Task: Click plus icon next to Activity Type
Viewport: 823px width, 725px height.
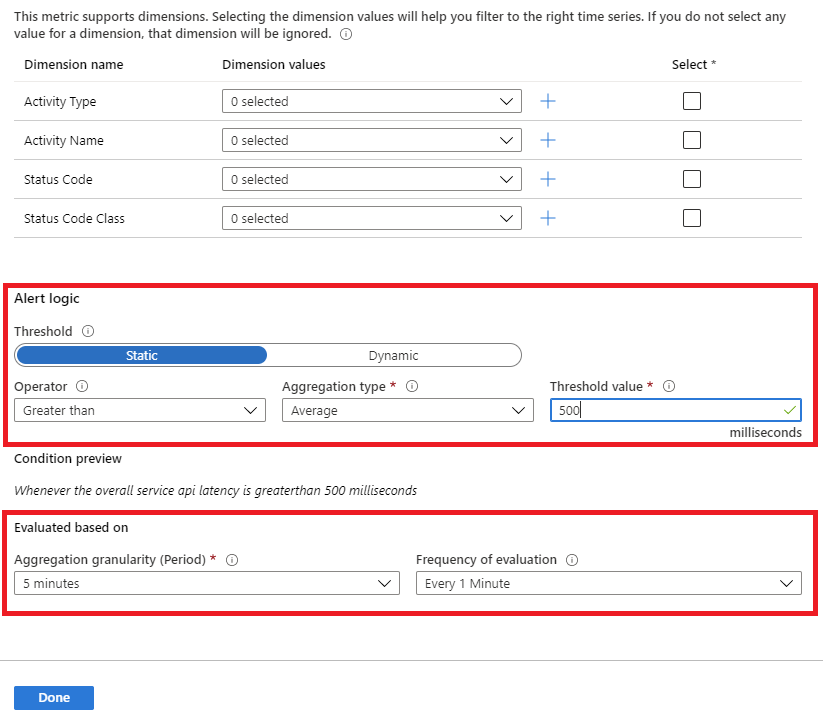Action: (548, 101)
